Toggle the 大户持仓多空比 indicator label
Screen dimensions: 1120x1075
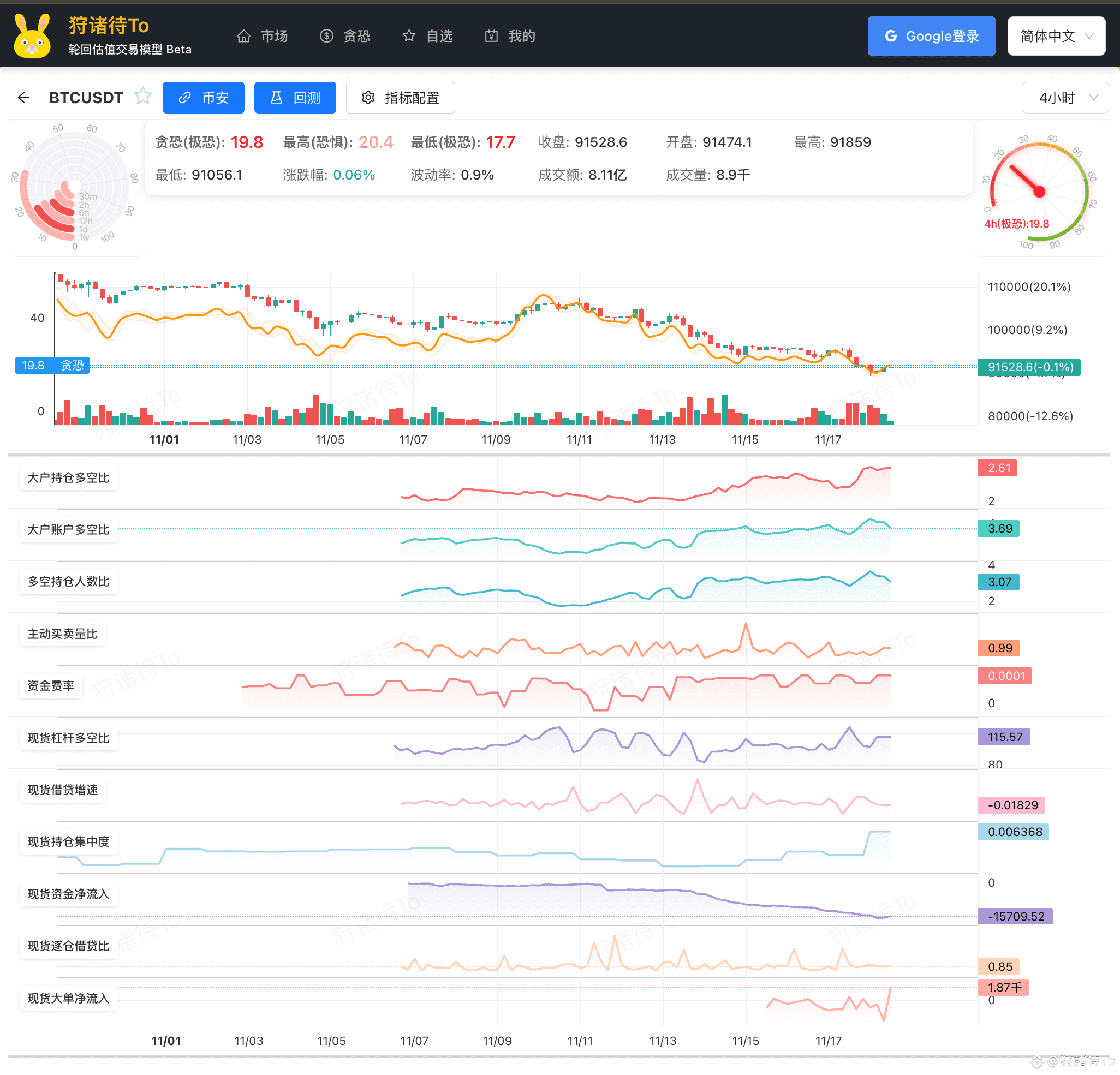coord(69,478)
